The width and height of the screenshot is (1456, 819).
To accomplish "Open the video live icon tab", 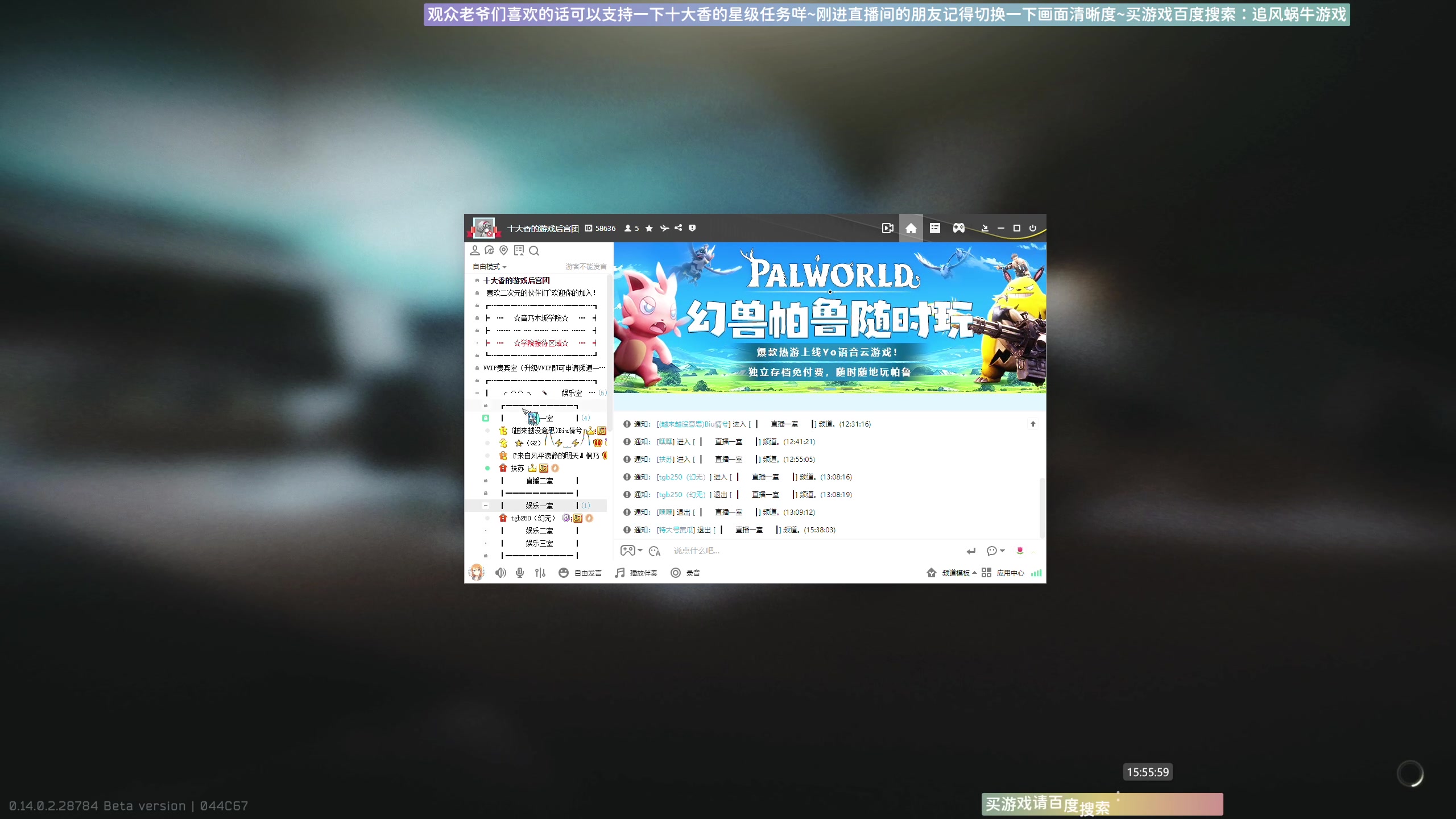I will pyautogui.click(x=887, y=228).
